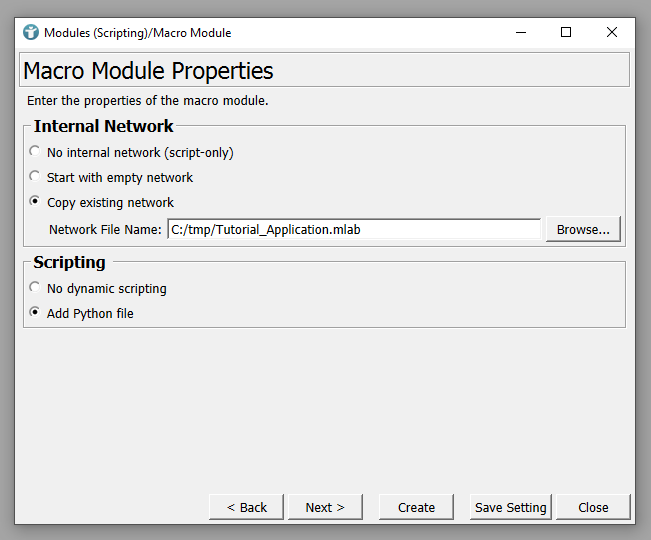The height and width of the screenshot is (540, 651).
Task: Click the Modules (Scripting)/Macro Module title text
Action: (137, 32)
